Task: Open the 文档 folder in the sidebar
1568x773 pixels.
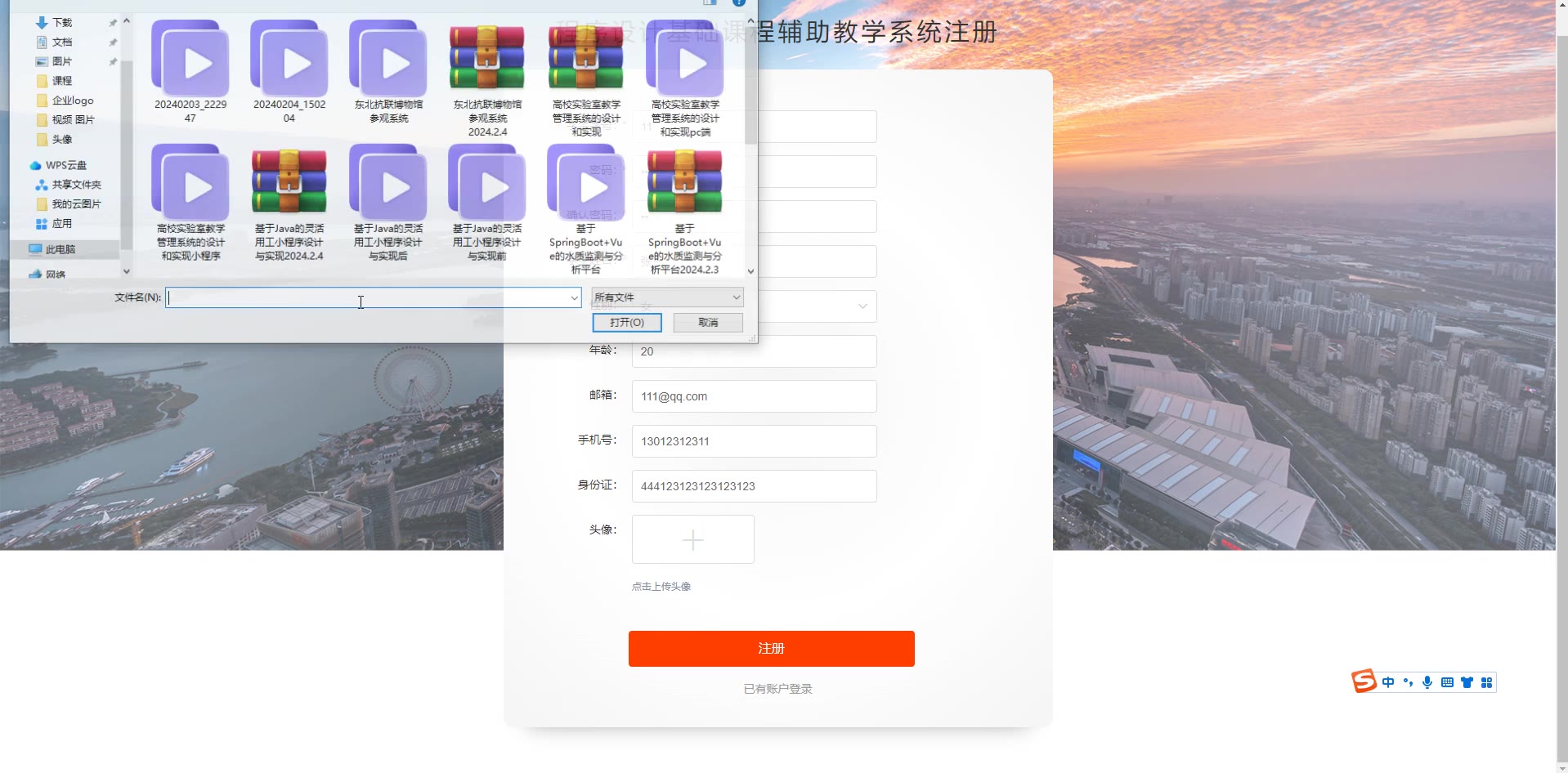Action: (62, 42)
